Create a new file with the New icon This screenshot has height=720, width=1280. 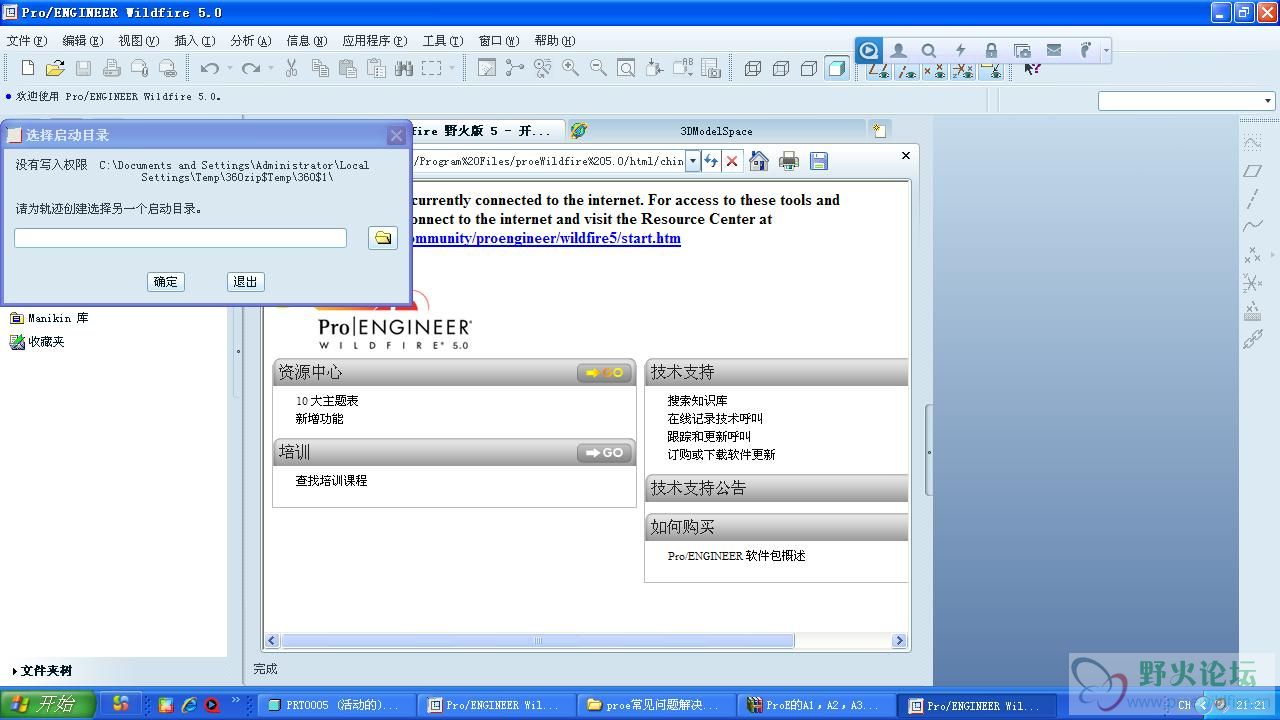28,68
